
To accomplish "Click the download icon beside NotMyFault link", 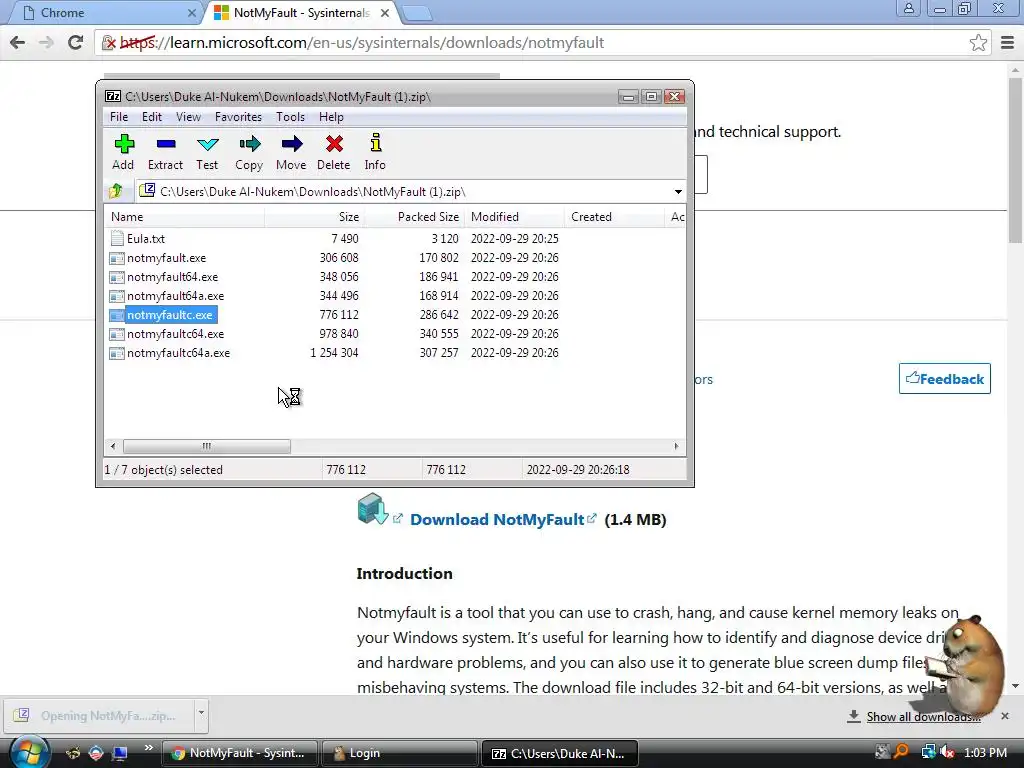I will [373, 509].
